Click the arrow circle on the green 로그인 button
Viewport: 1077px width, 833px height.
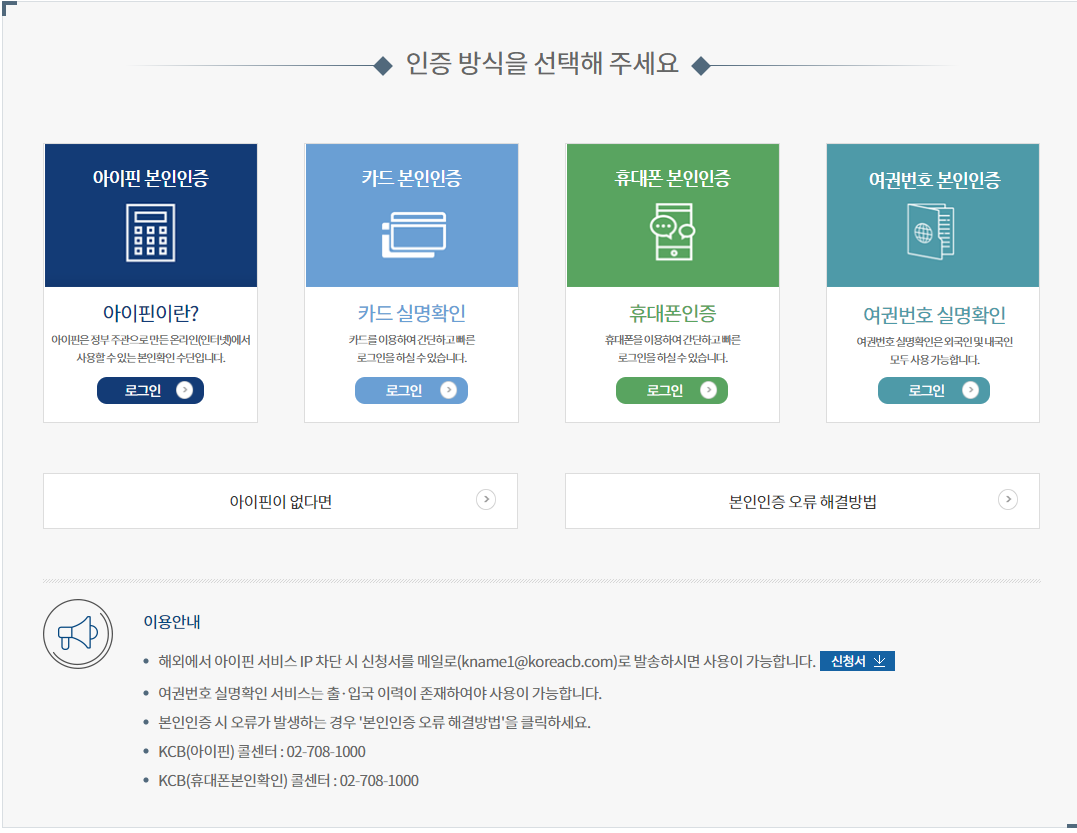pyautogui.click(x=708, y=390)
